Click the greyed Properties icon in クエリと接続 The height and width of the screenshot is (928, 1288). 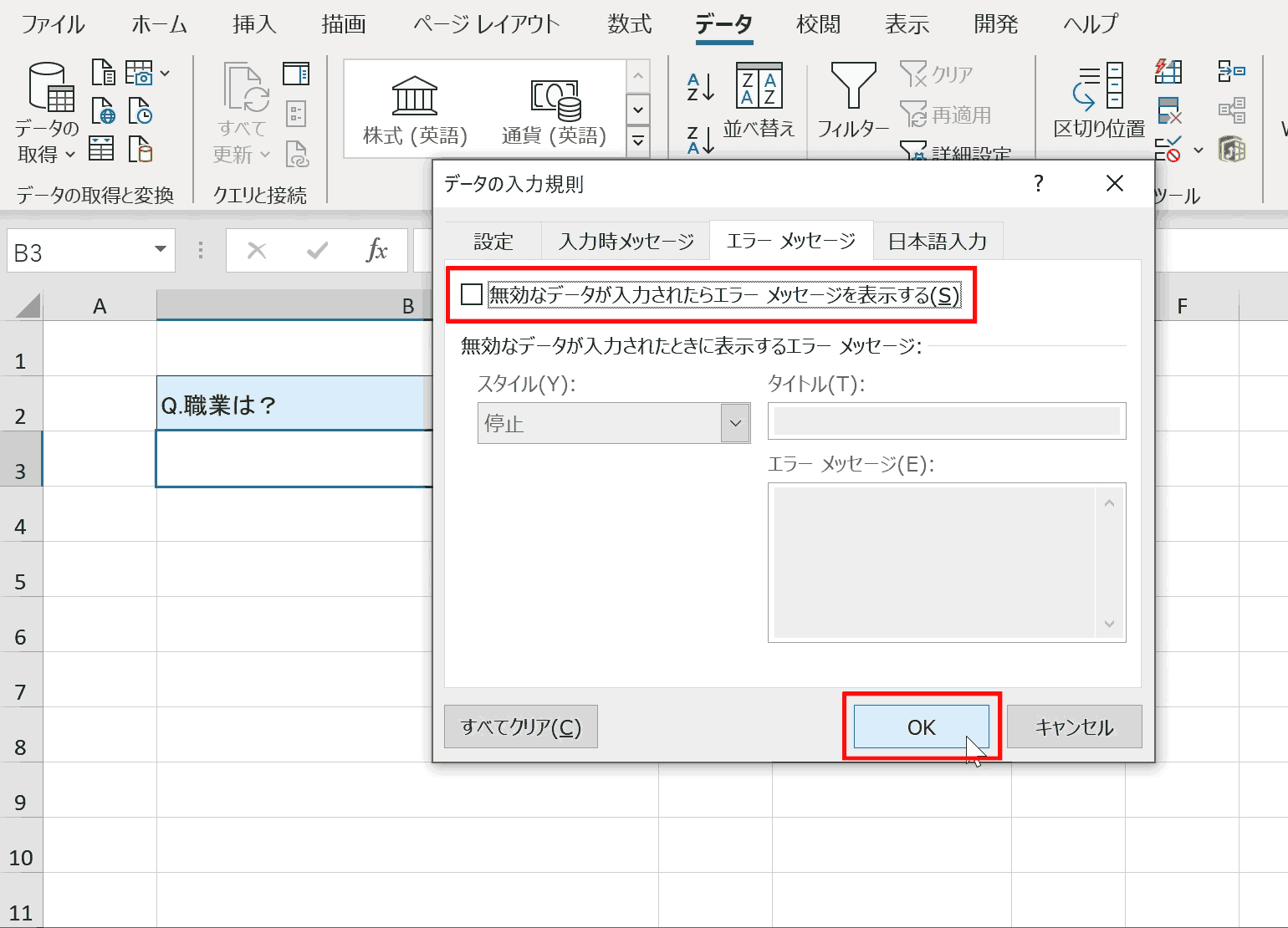click(296, 113)
